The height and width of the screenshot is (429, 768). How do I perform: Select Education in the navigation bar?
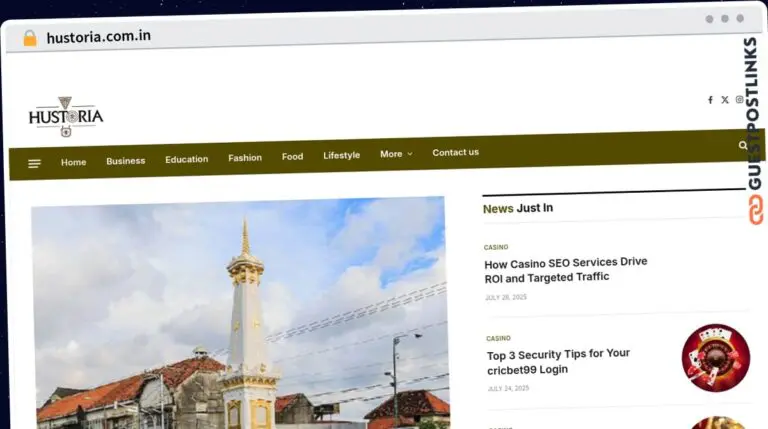click(187, 159)
